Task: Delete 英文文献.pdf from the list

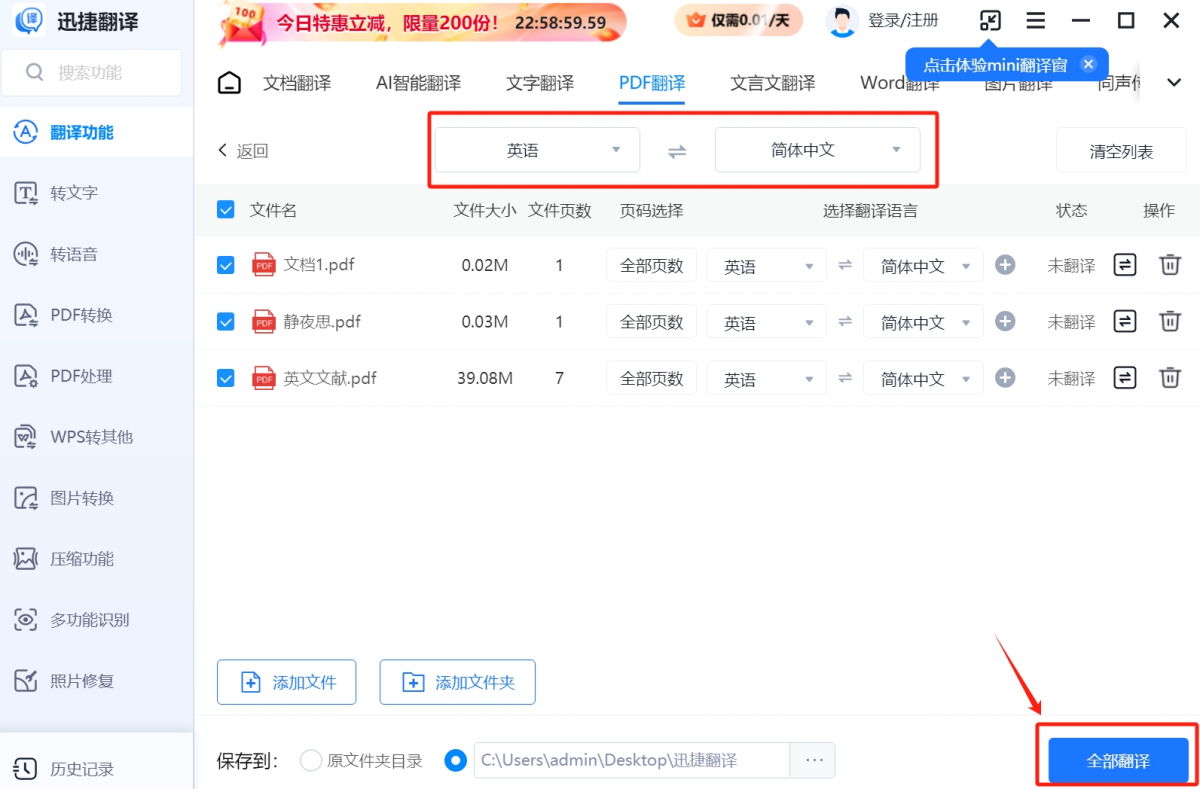Action: 1169,378
